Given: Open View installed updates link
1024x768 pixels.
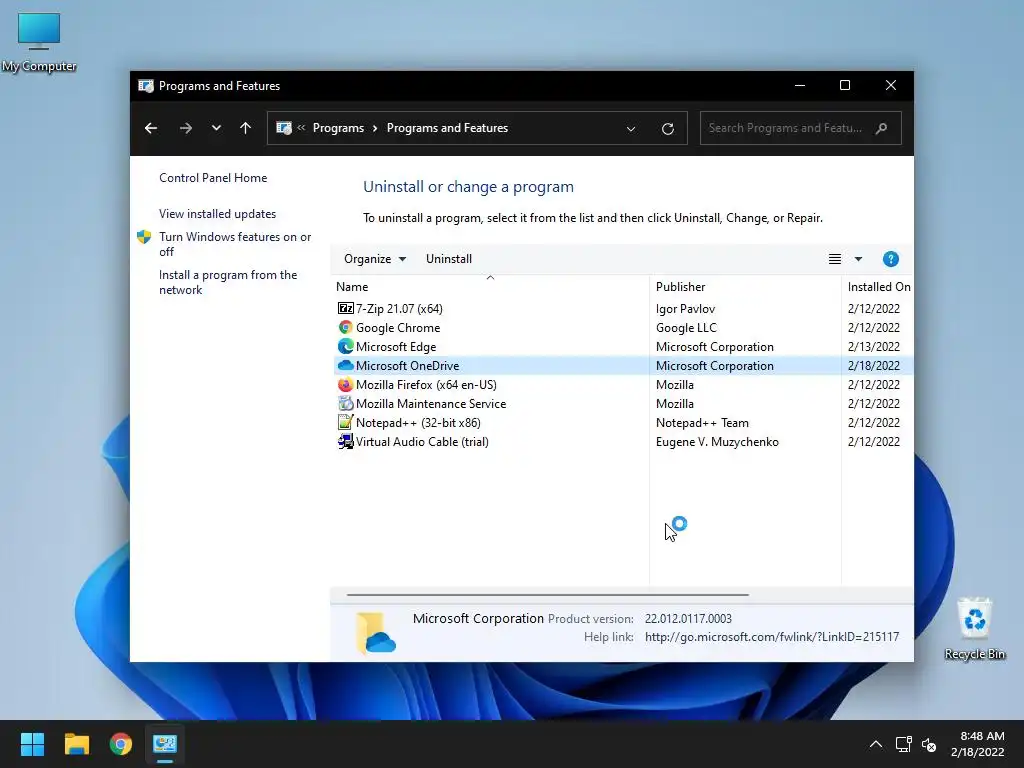Looking at the screenshot, I should coord(217,214).
